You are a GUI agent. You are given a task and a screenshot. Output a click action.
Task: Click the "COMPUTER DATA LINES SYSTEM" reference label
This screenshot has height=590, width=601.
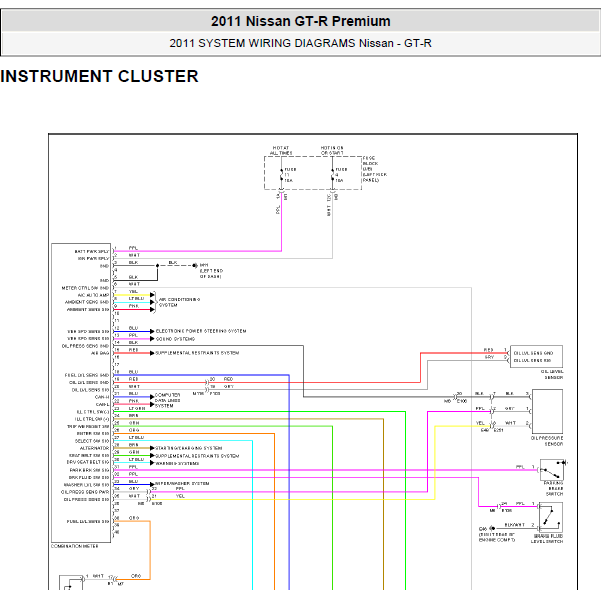pos(167,400)
